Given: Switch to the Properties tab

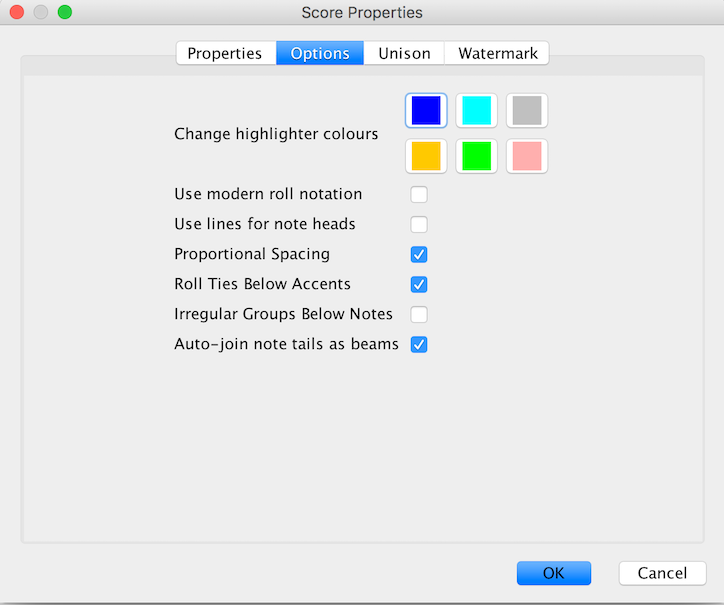Looking at the screenshot, I should [226, 53].
